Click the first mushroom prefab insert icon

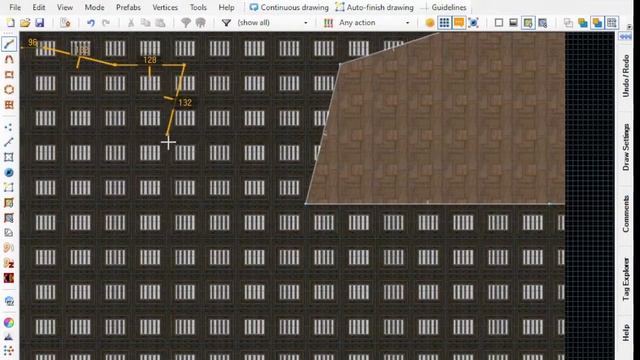(186, 23)
